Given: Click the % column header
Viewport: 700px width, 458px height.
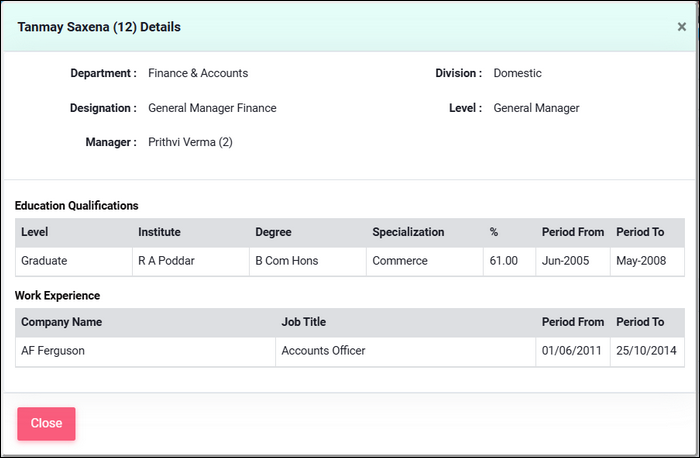Looking at the screenshot, I should [x=494, y=232].
